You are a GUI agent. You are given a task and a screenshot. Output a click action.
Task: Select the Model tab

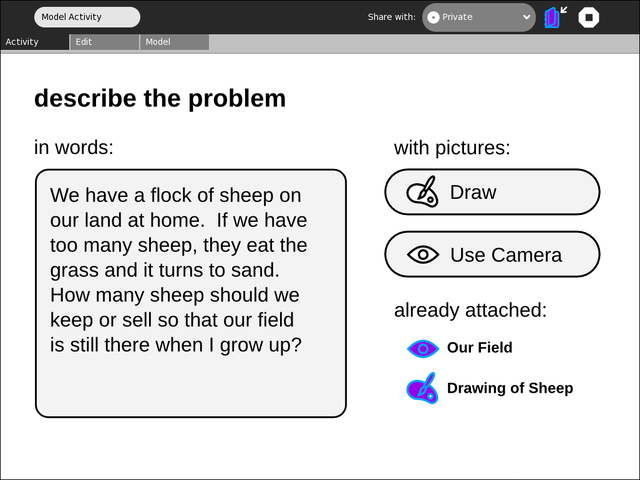click(x=174, y=42)
